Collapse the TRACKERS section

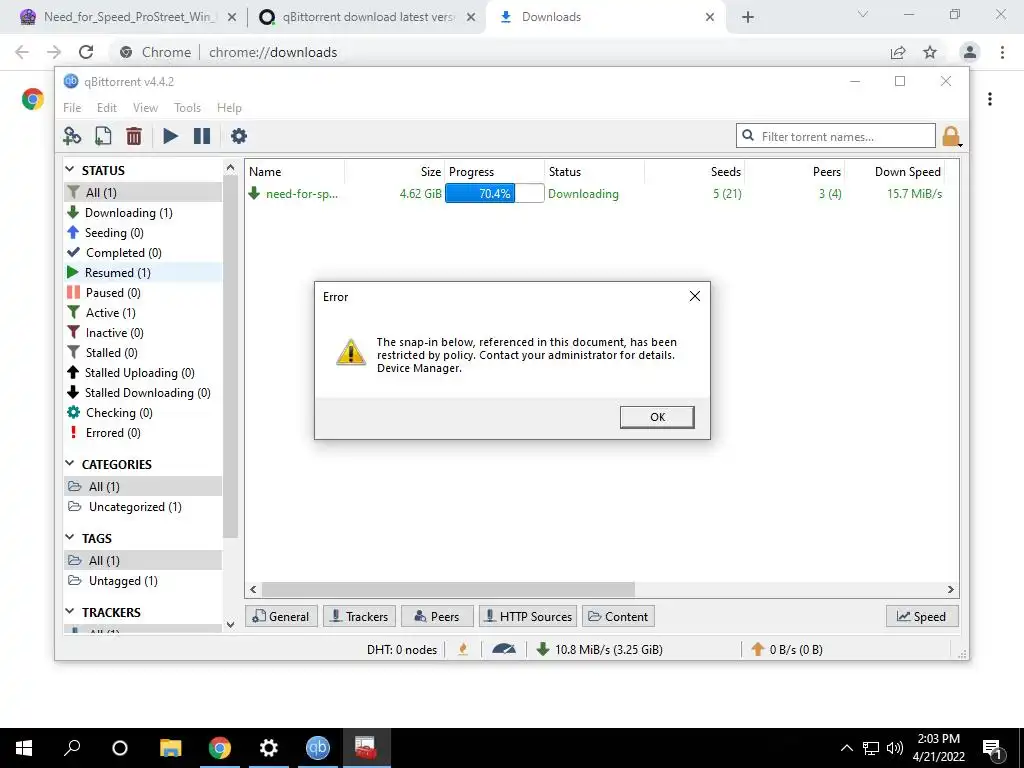point(70,611)
